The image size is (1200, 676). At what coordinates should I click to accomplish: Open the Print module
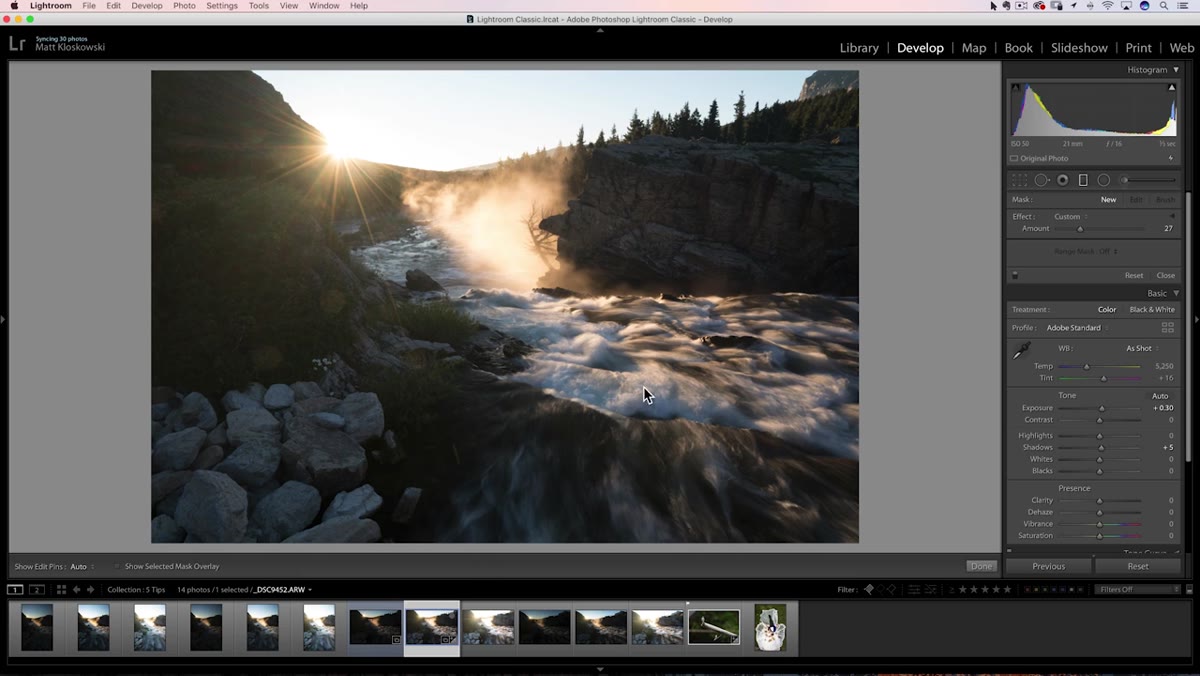(x=1138, y=48)
